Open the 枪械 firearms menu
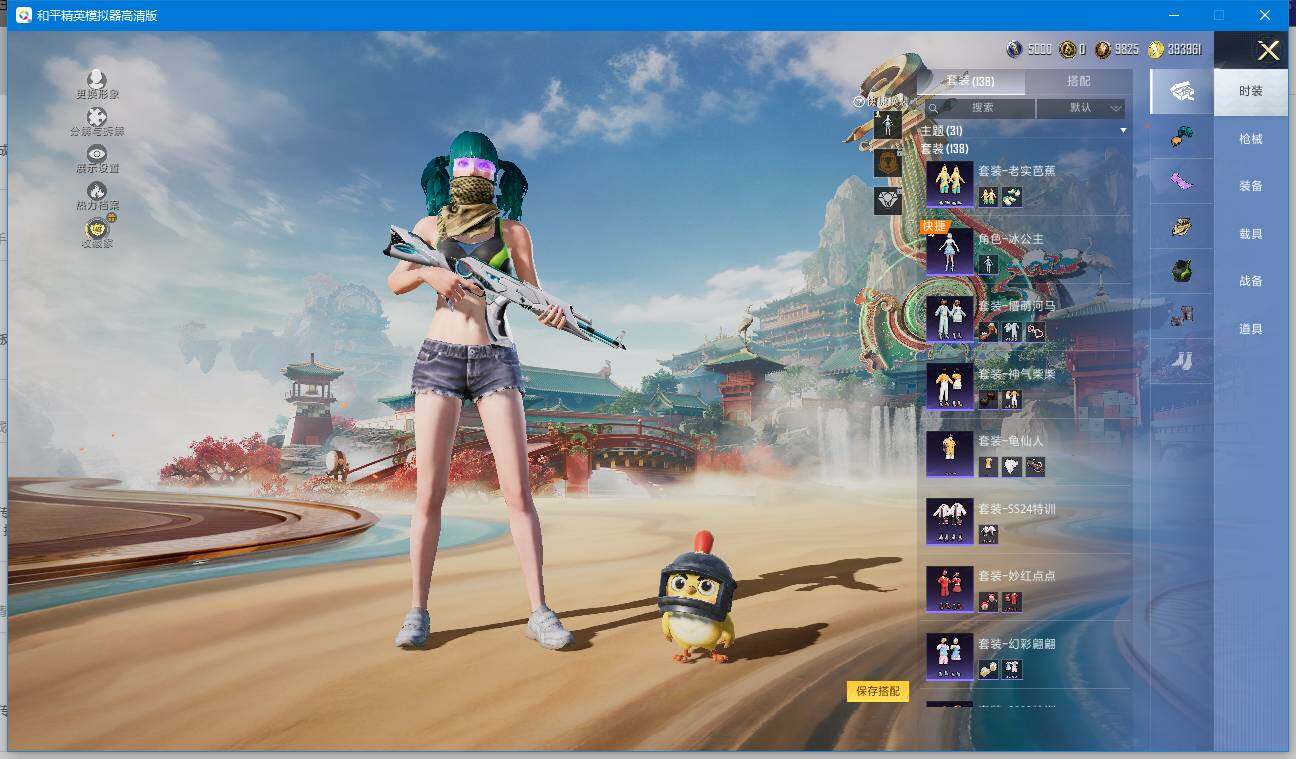 [x=1250, y=139]
